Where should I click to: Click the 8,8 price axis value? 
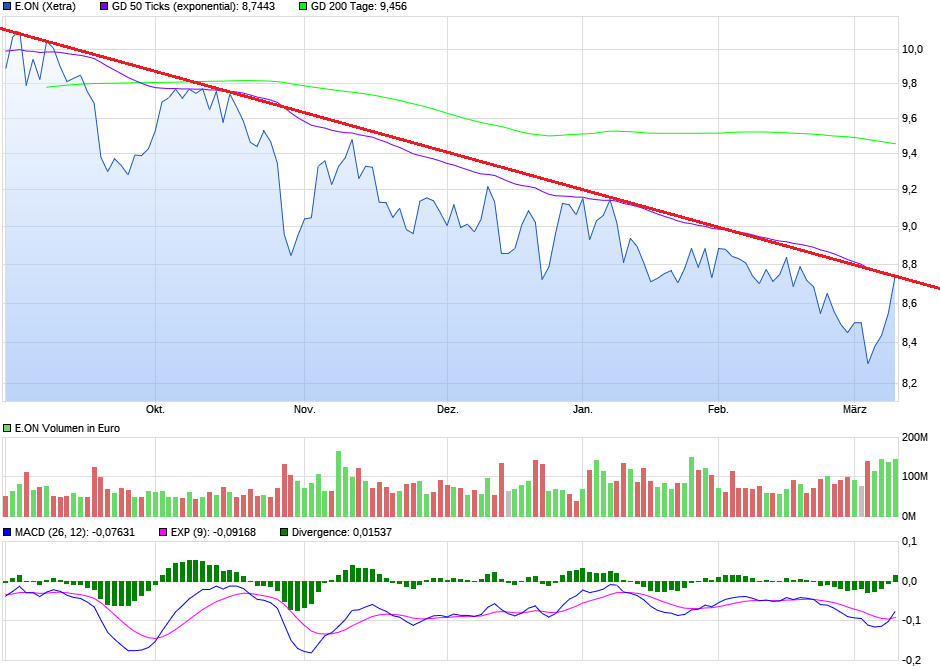(909, 264)
